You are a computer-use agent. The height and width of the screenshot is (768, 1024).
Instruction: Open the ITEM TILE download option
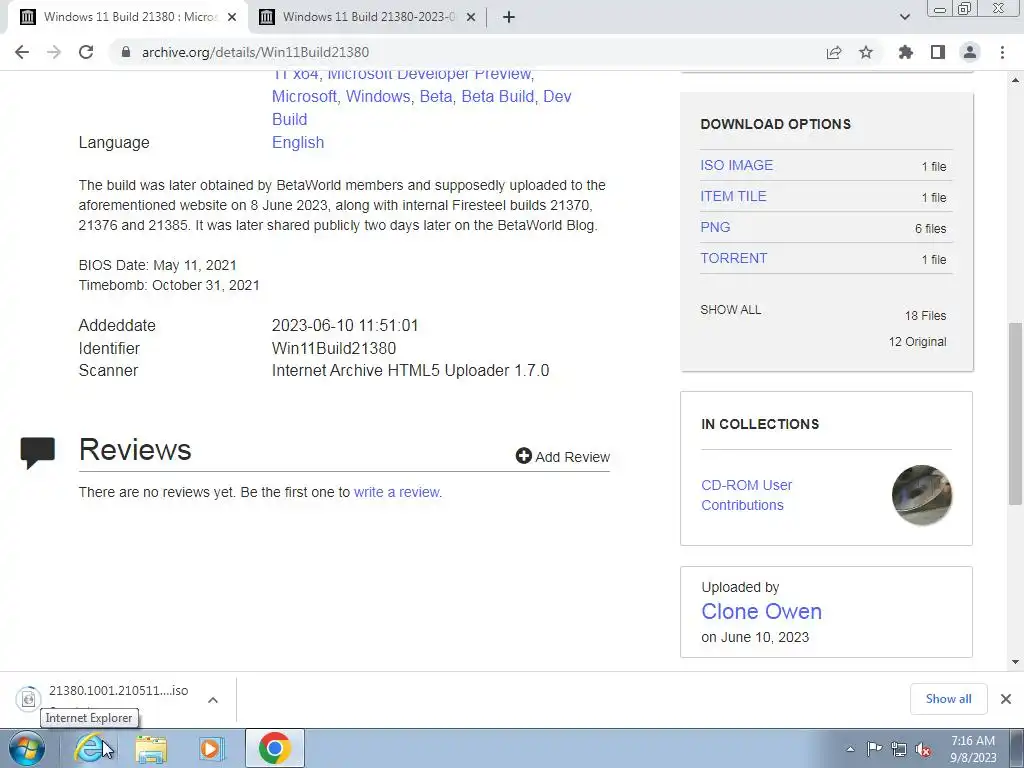click(733, 196)
